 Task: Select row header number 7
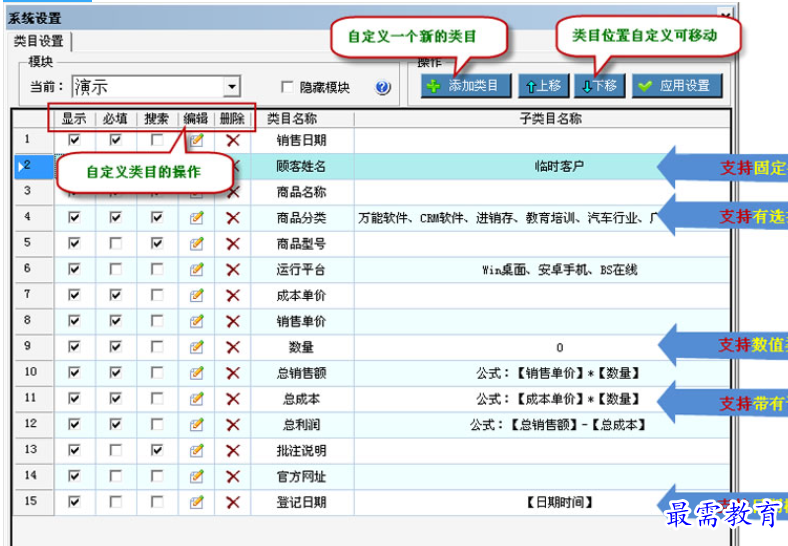[x=33, y=295]
